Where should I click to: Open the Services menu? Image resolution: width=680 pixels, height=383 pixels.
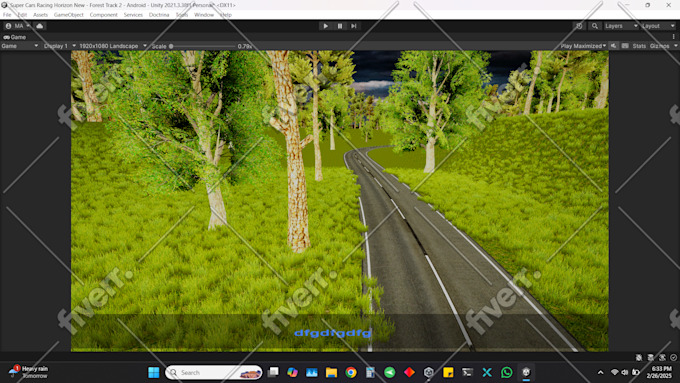[133, 15]
